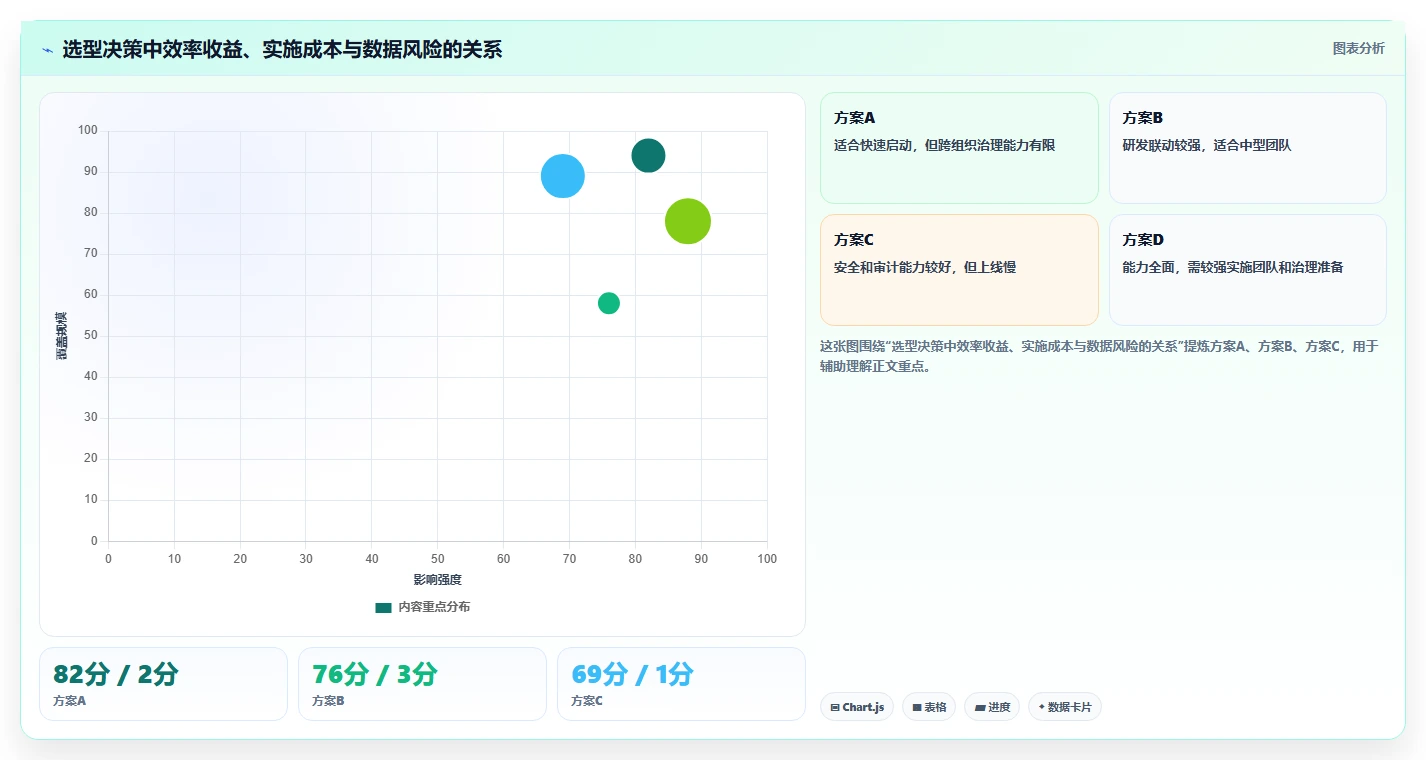Click the 覆盖范围 y-axis label
Viewport: 1426px width, 760px height.
click(x=62, y=336)
